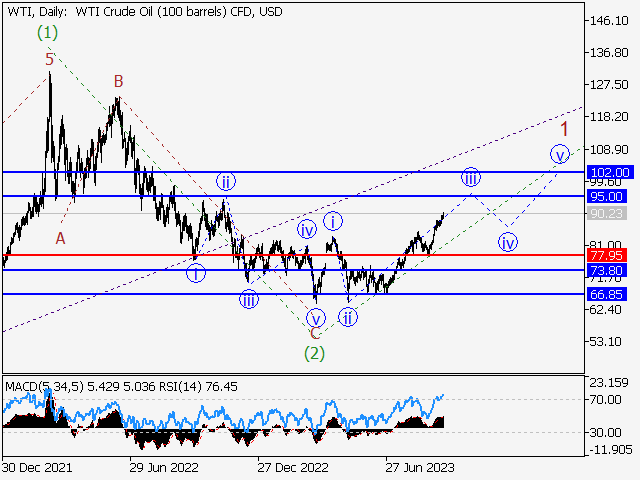Click the red price tag '77.95'
Viewport: 640px width, 480px height.
(x=607, y=256)
